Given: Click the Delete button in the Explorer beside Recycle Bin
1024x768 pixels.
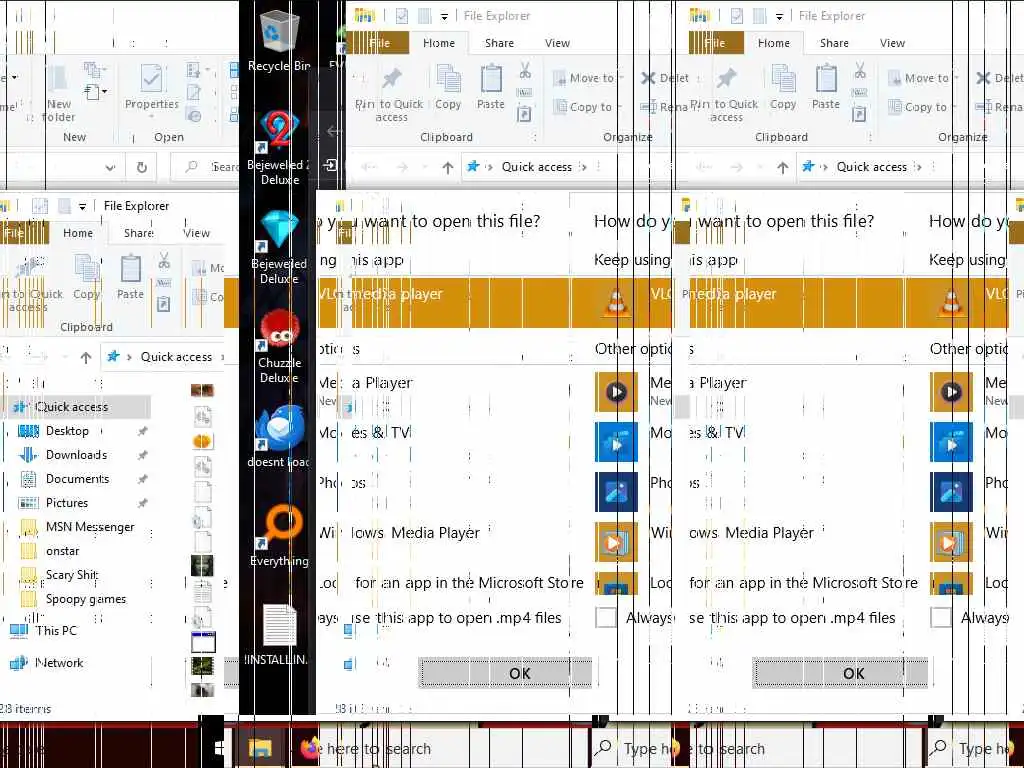Looking at the screenshot, I should tap(665, 78).
